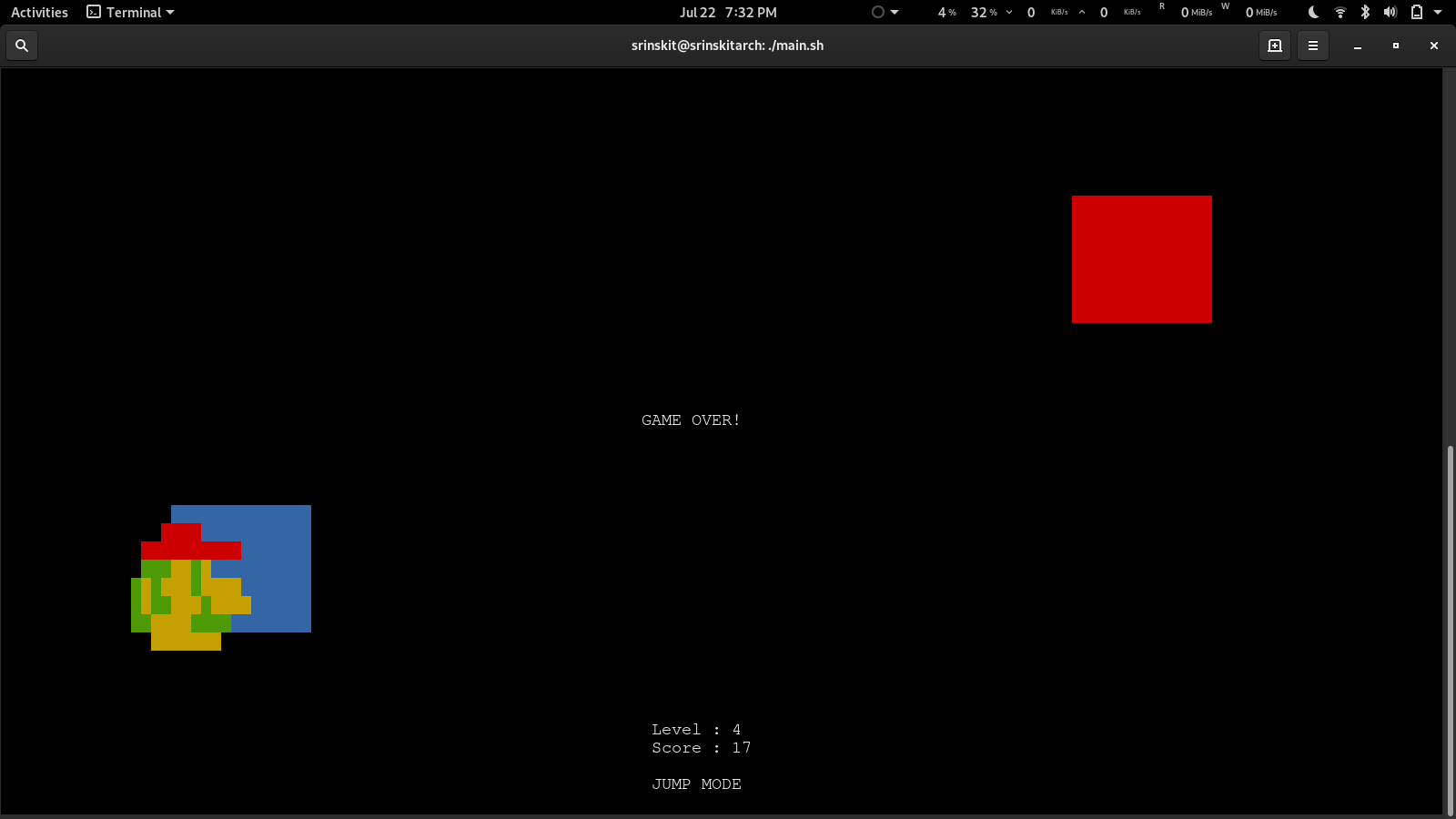This screenshot has width=1456, height=819.
Task: Minimize the terminal window
Action: pyautogui.click(x=1357, y=45)
